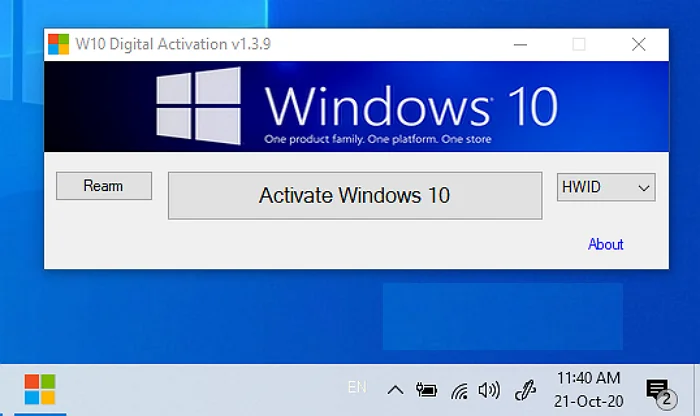Click the Windows 10 banner text
The height and width of the screenshot is (416, 700).
click(x=411, y=105)
